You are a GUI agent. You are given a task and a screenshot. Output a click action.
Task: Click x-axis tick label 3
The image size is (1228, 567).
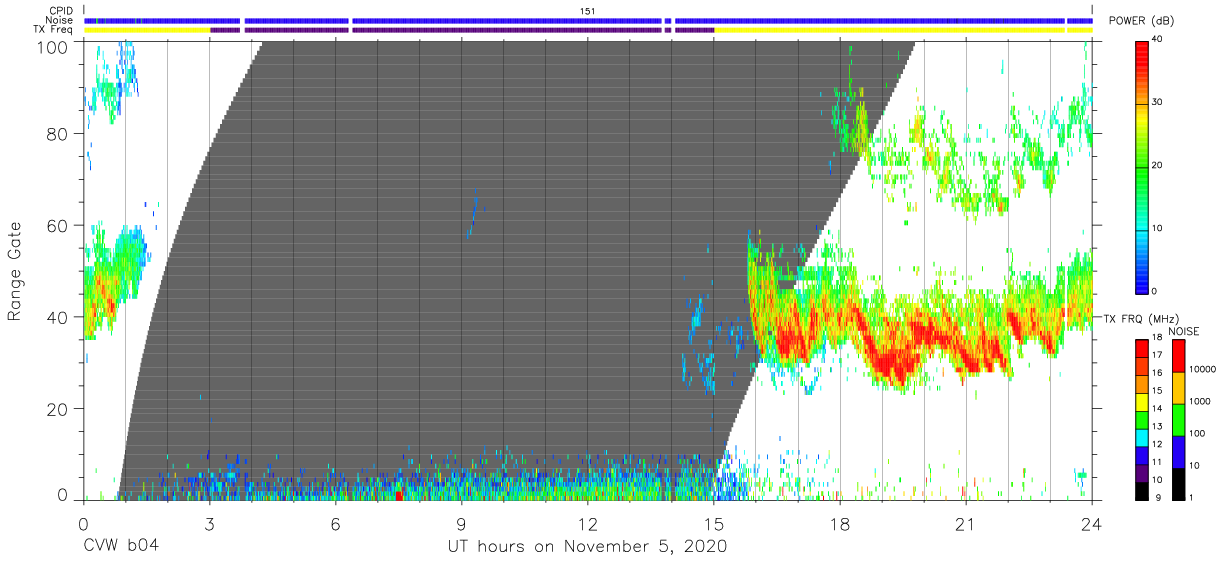point(209,524)
